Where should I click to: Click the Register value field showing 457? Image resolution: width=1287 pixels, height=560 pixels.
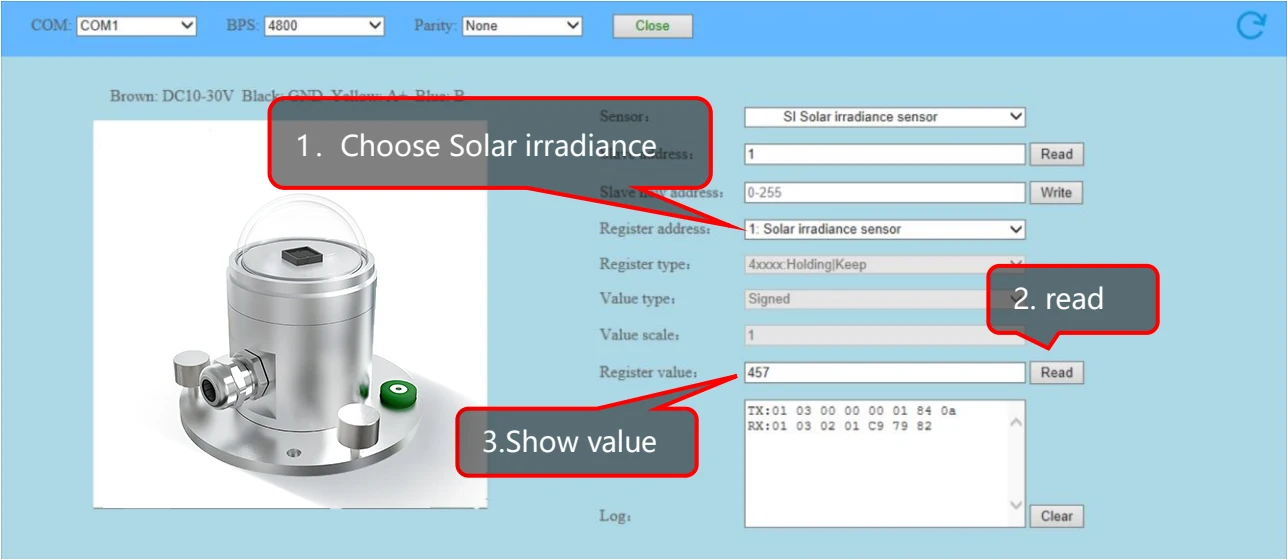[885, 372]
